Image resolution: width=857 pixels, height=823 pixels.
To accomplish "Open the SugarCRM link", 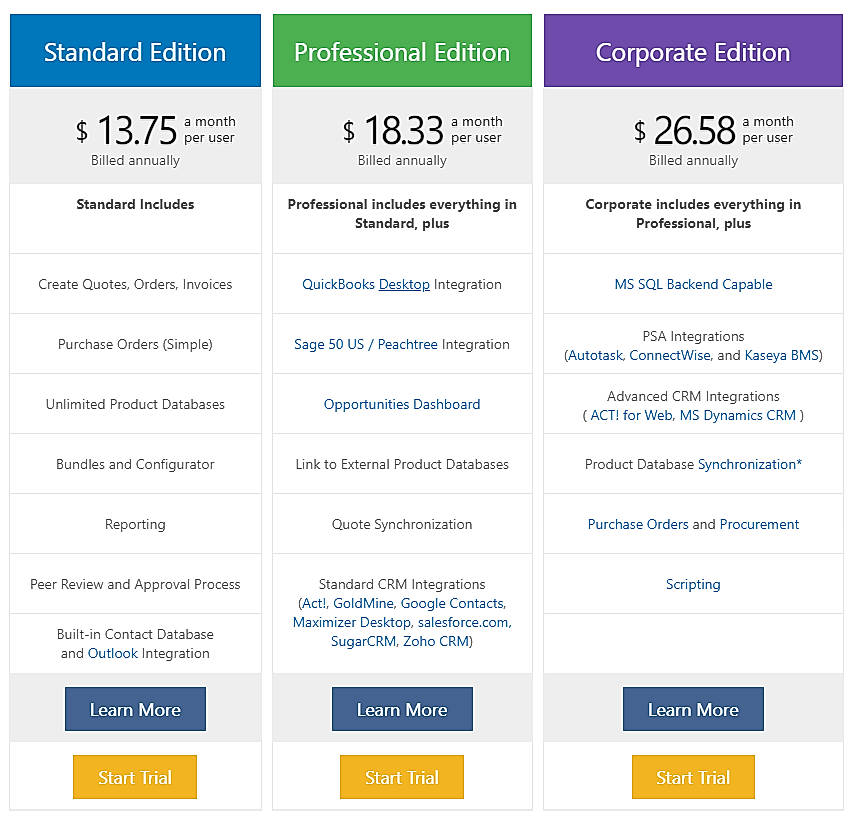I will [x=363, y=642].
